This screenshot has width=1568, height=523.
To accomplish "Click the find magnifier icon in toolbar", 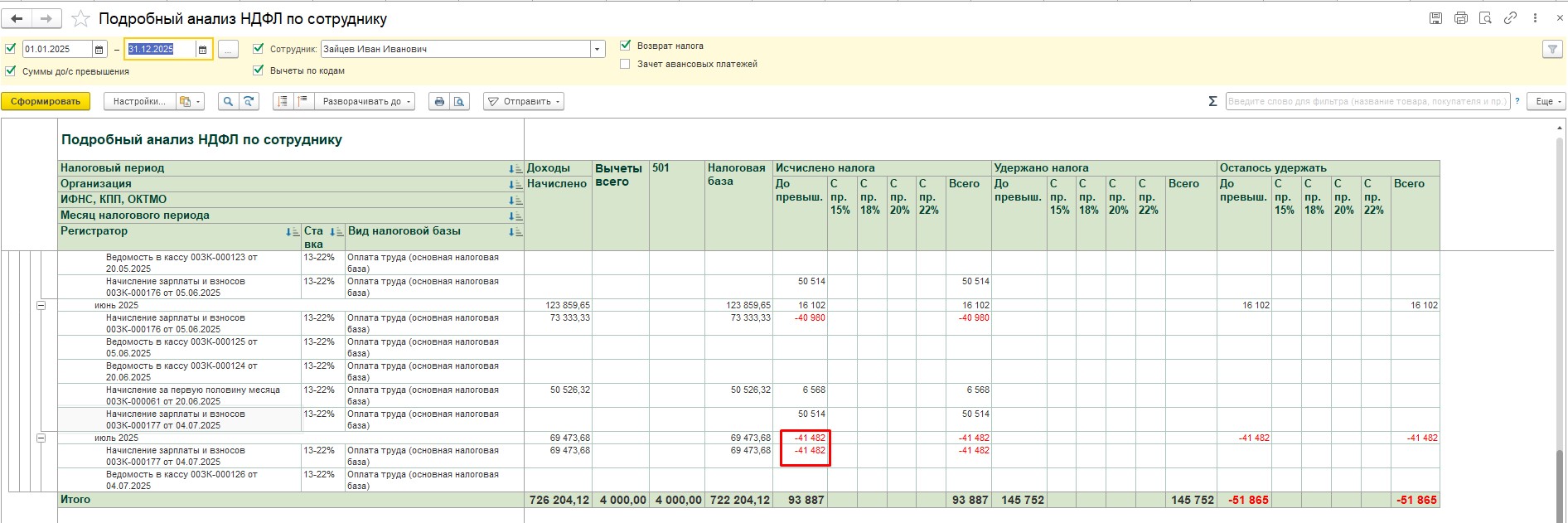I will (x=228, y=101).
